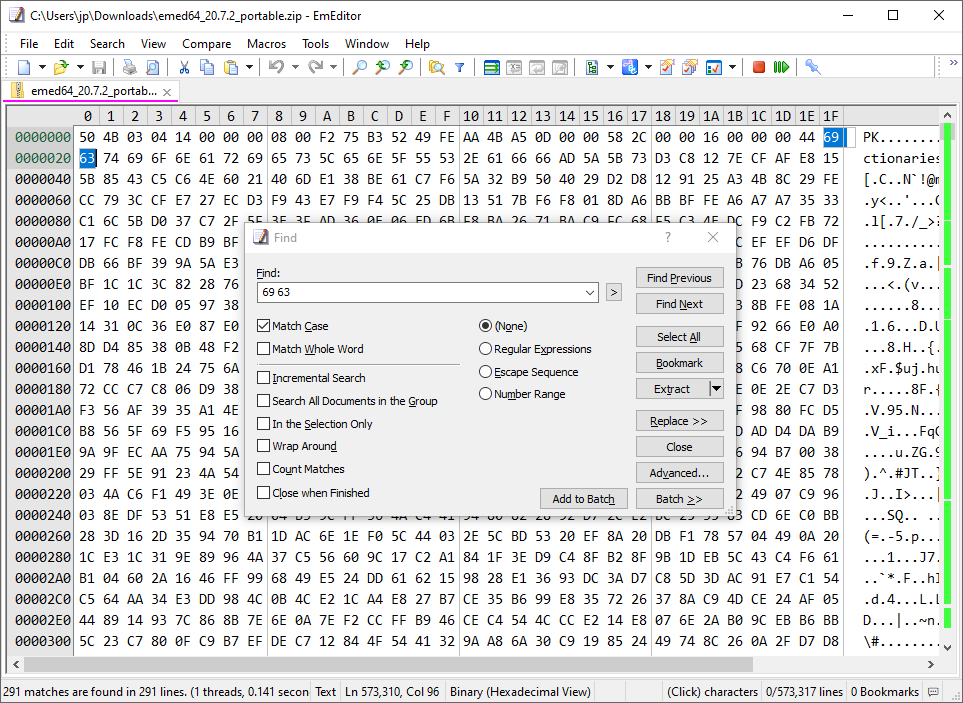Viewport: 963px width, 703px height.
Task: Select the Wrap by Characters toolbar icon
Action: (514, 67)
